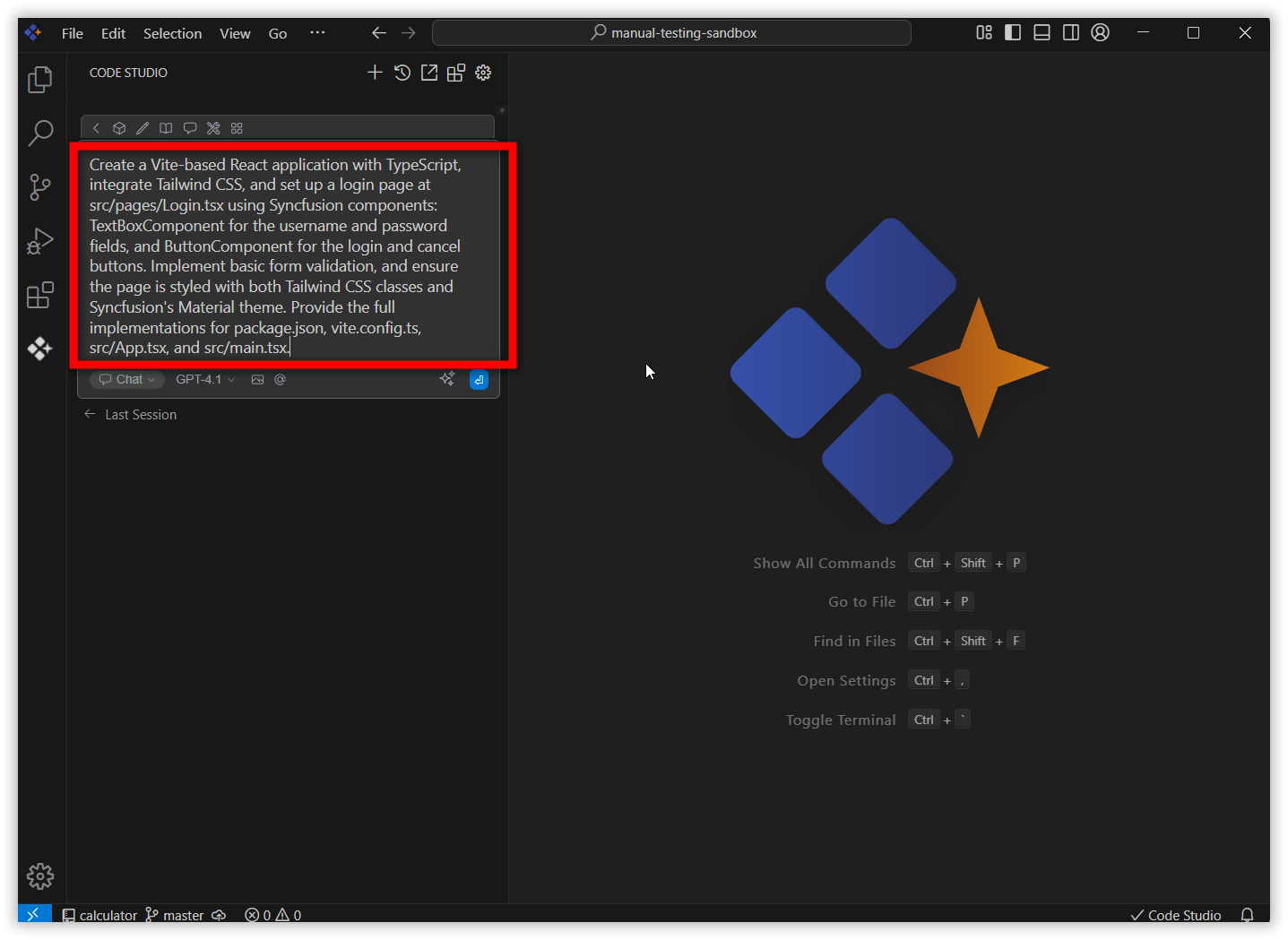Open notifications bell in status bar
The image size is (1288, 940).
[1247, 915]
